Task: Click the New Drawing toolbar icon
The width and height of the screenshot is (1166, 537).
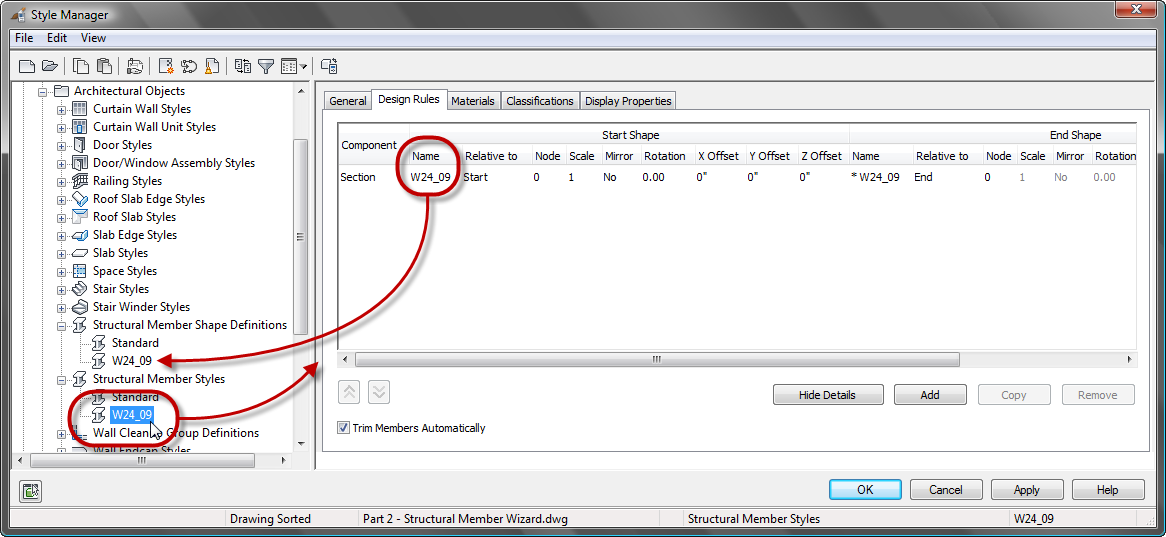Action: tap(28, 66)
